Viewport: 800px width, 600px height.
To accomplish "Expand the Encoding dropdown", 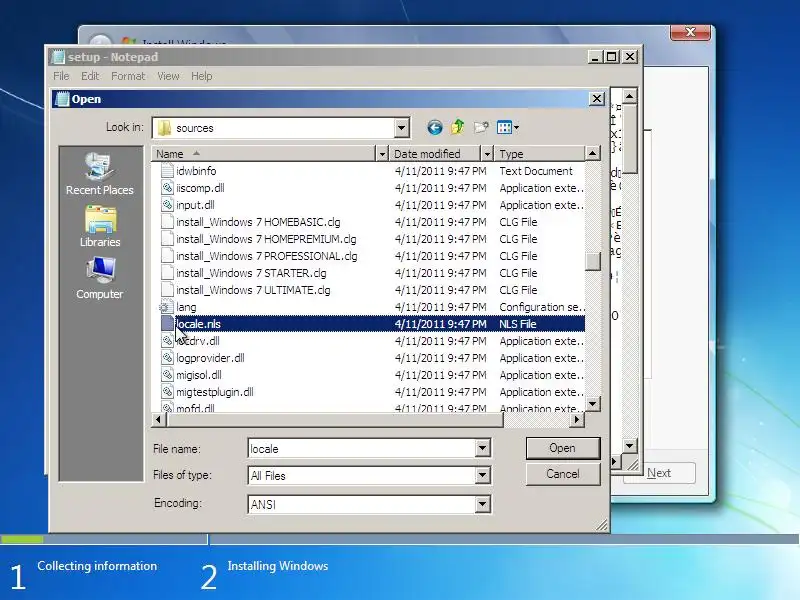I will click(482, 504).
